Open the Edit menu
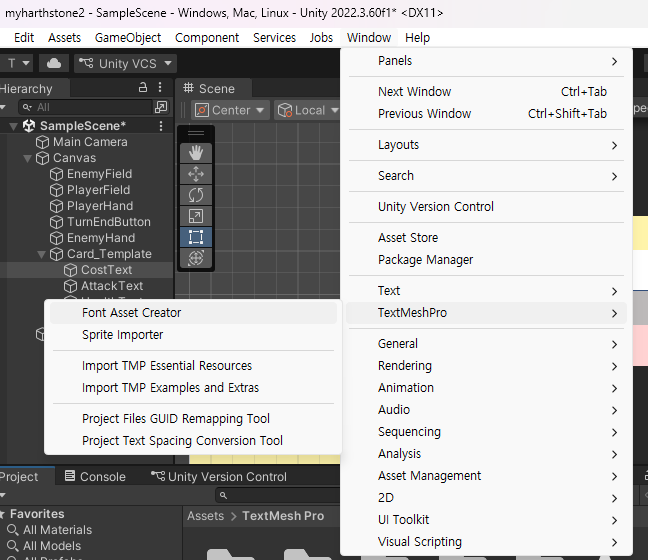 (24, 38)
